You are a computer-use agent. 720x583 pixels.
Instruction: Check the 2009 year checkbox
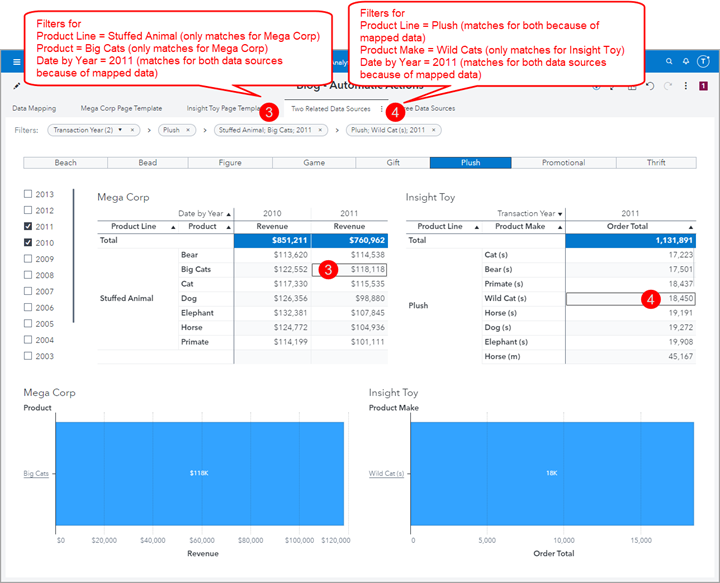click(28, 258)
